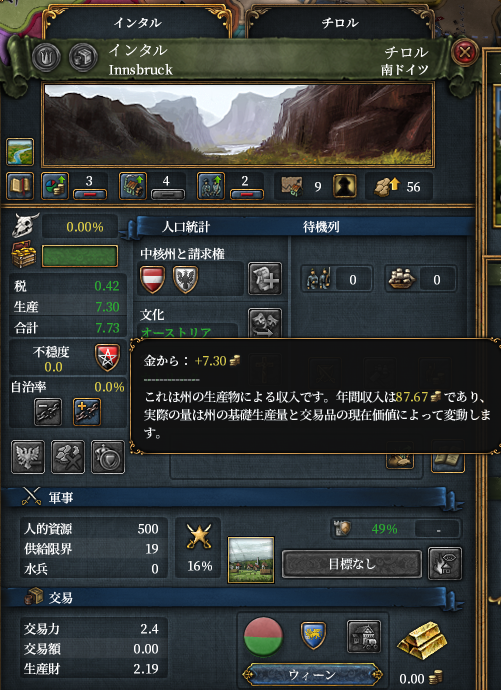Click the ウィーン trade node button
Viewport: 501px width, 690px height.
[312, 675]
